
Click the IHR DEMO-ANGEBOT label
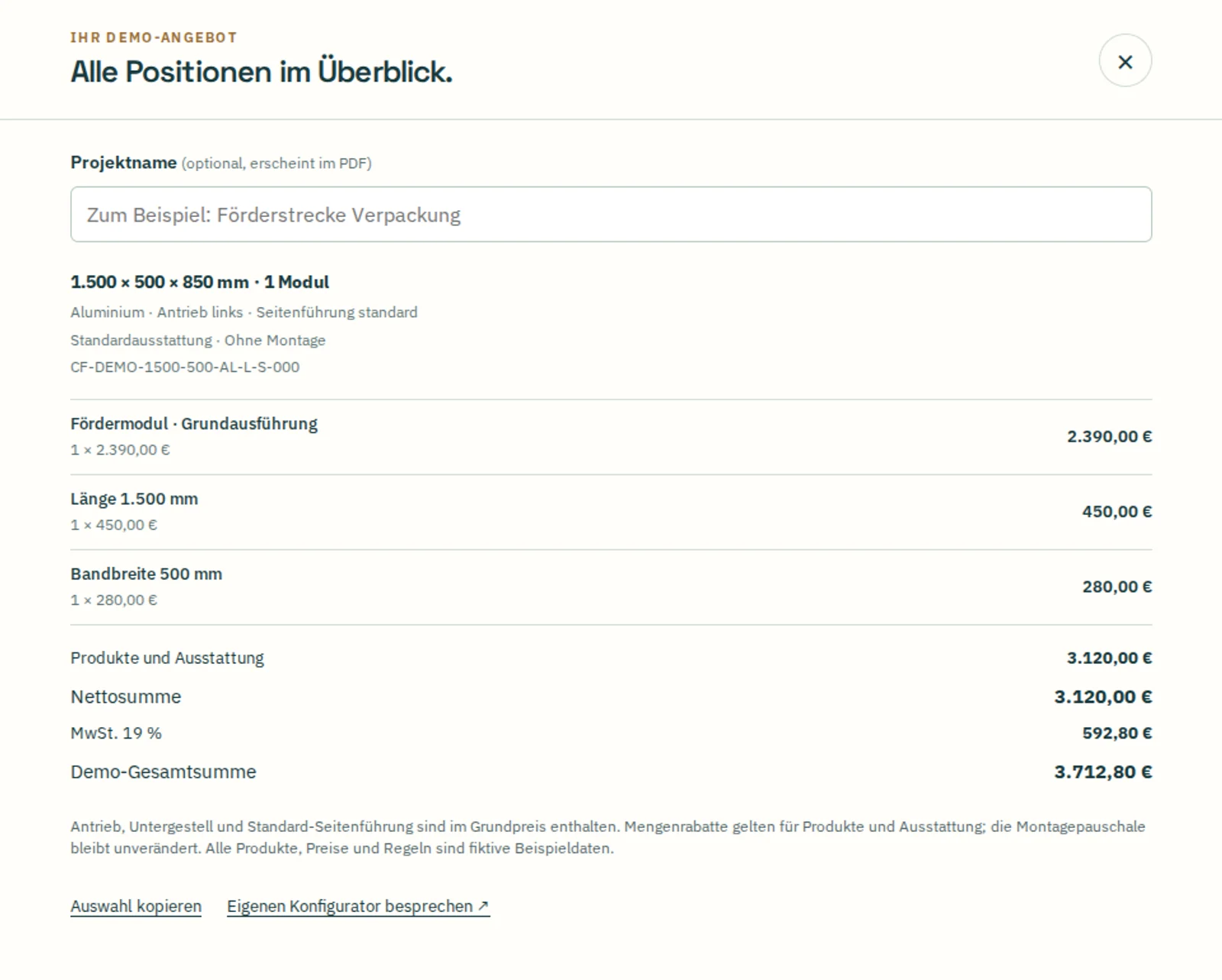154,37
